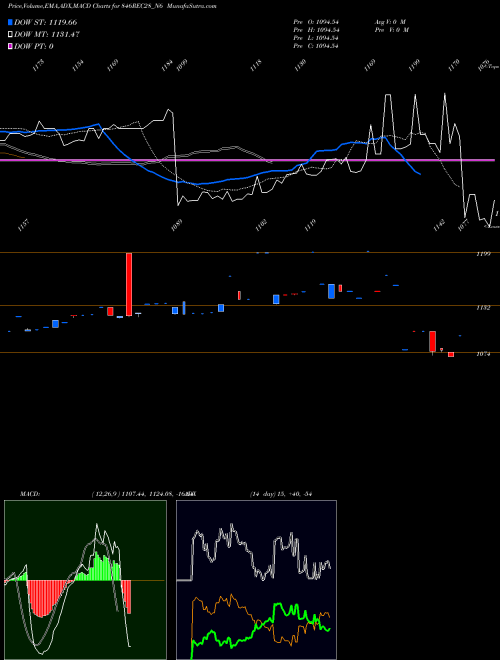Screen dimensions: 500x660
Task: Select the 'DOW PT: 0' legend text
Action: [34, 46]
